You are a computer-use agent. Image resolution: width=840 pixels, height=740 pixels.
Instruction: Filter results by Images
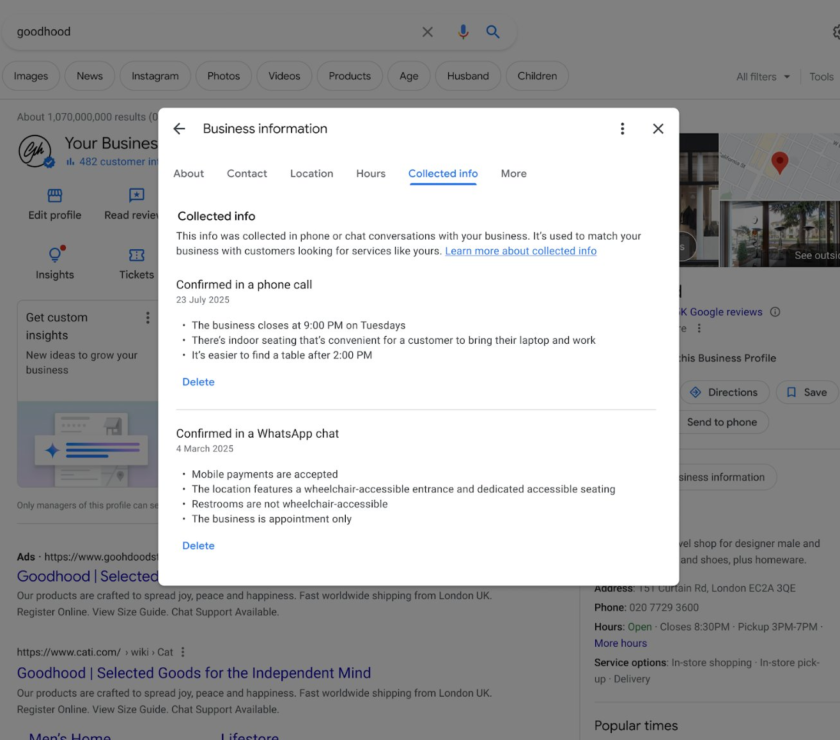coord(31,76)
